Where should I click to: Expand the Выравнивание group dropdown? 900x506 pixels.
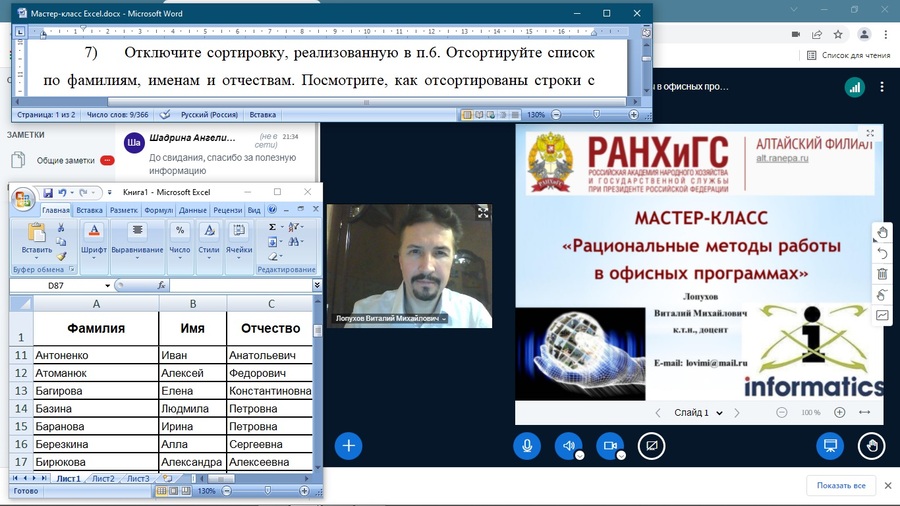[137, 258]
